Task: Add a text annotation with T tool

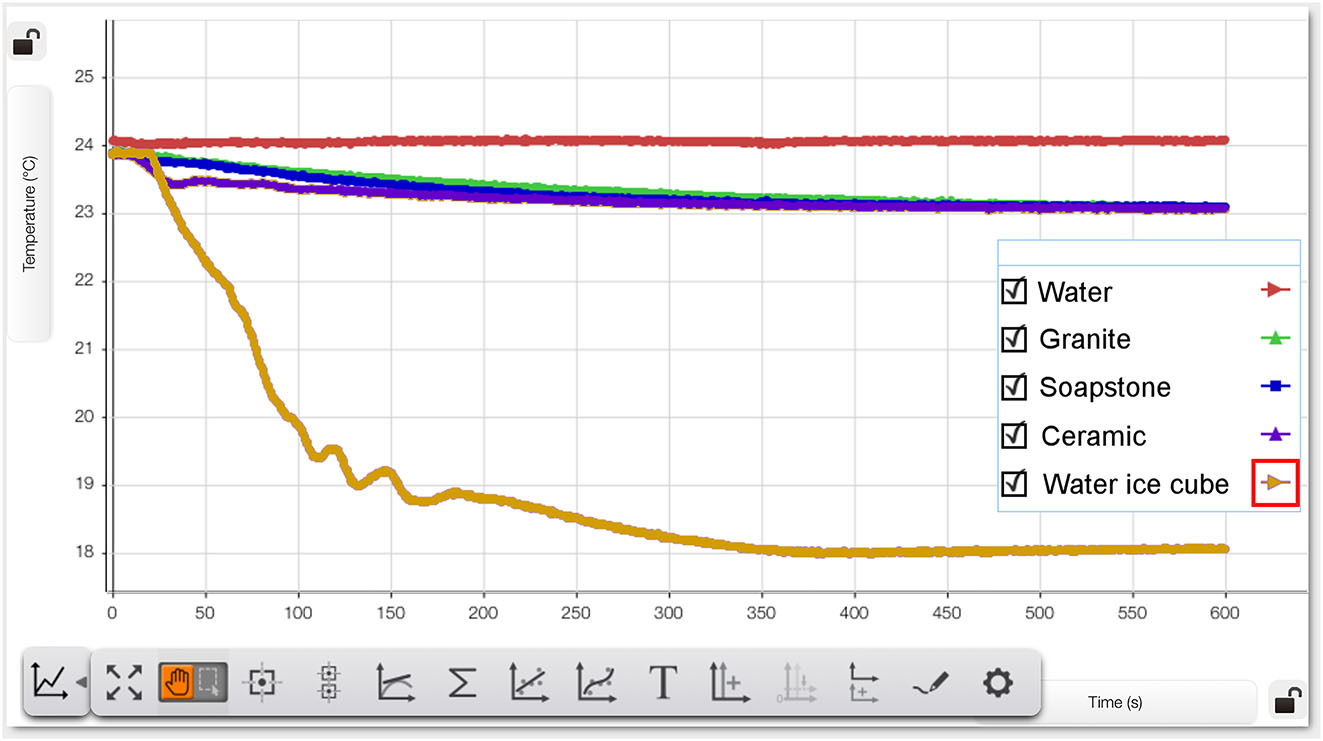Action: pyautogui.click(x=662, y=683)
